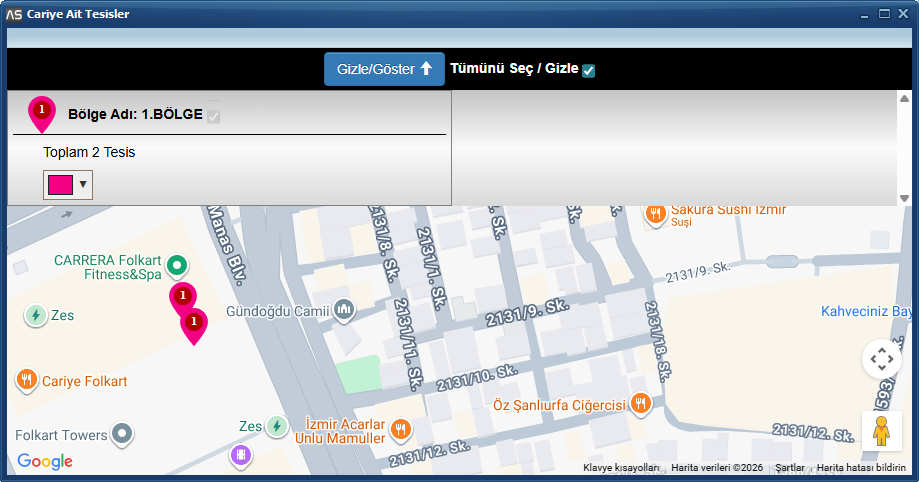Click Harita hatası bildirin link
The width and height of the screenshot is (919, 482).
click(861, 468)
